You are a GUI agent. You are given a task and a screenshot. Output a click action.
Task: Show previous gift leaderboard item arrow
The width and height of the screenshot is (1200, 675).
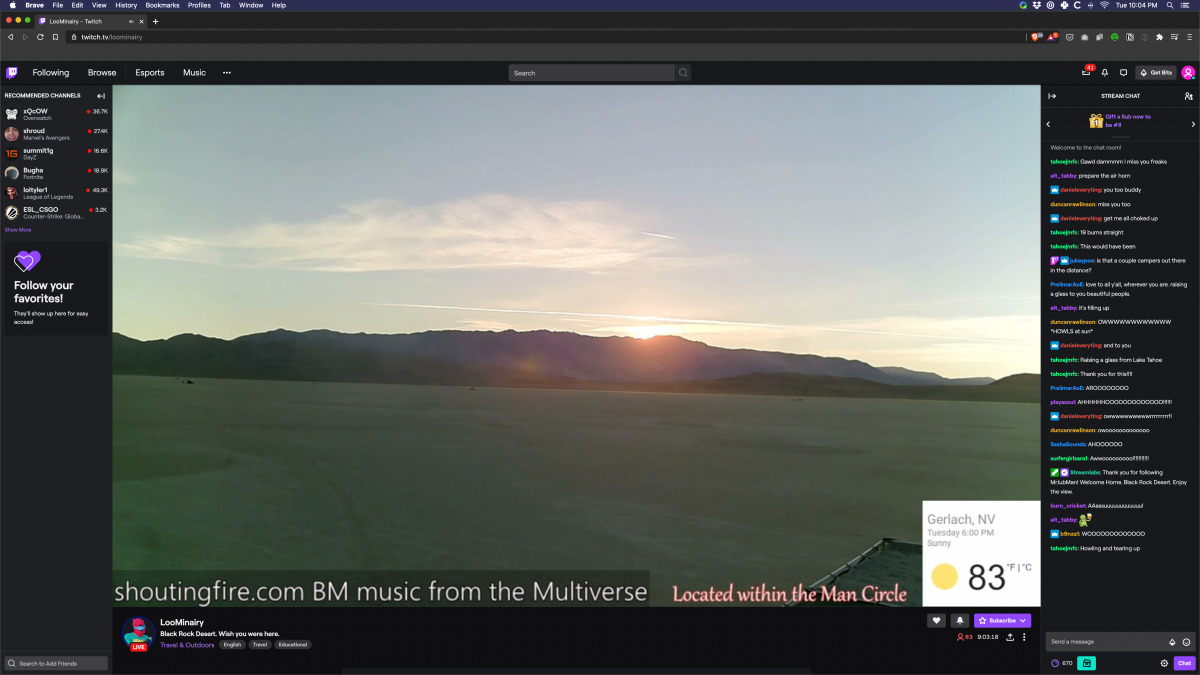(1048, 124)
